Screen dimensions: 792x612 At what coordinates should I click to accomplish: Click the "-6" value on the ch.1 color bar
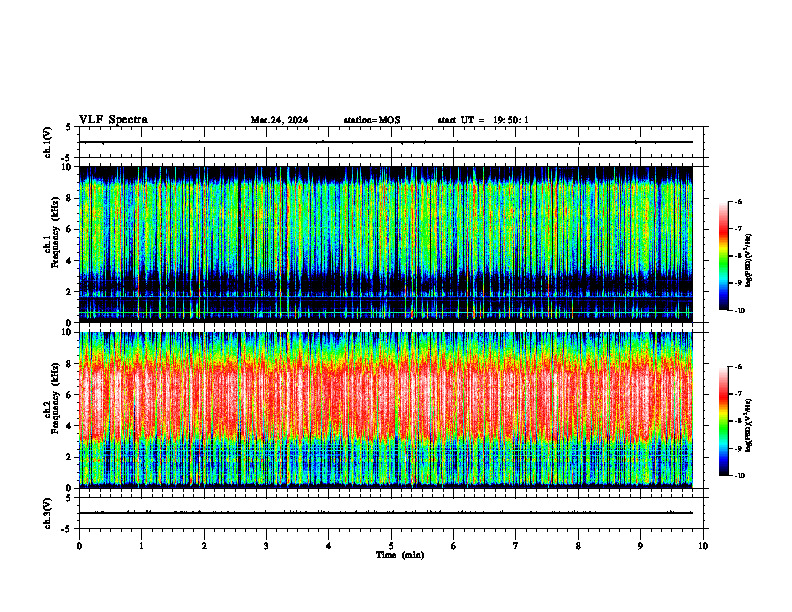click(x=738, y=201)
